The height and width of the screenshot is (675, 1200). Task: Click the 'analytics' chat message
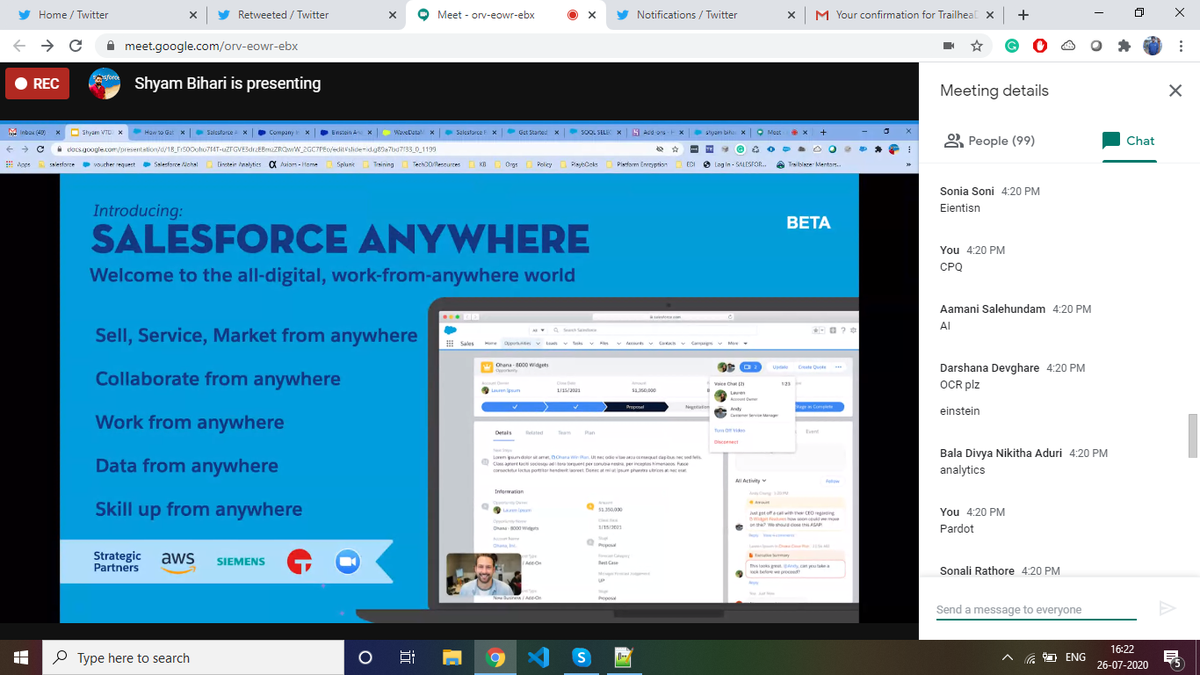(963, 470)
